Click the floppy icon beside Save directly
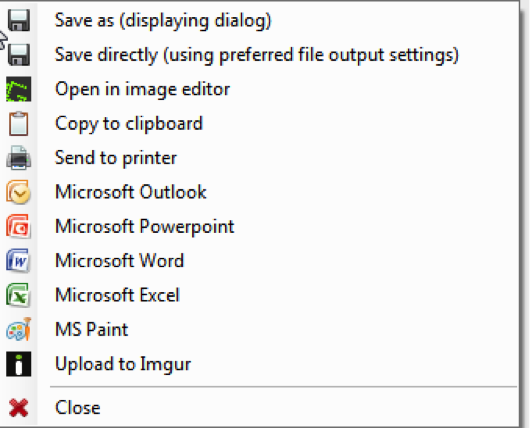530x429 pixels. [19, 55]
